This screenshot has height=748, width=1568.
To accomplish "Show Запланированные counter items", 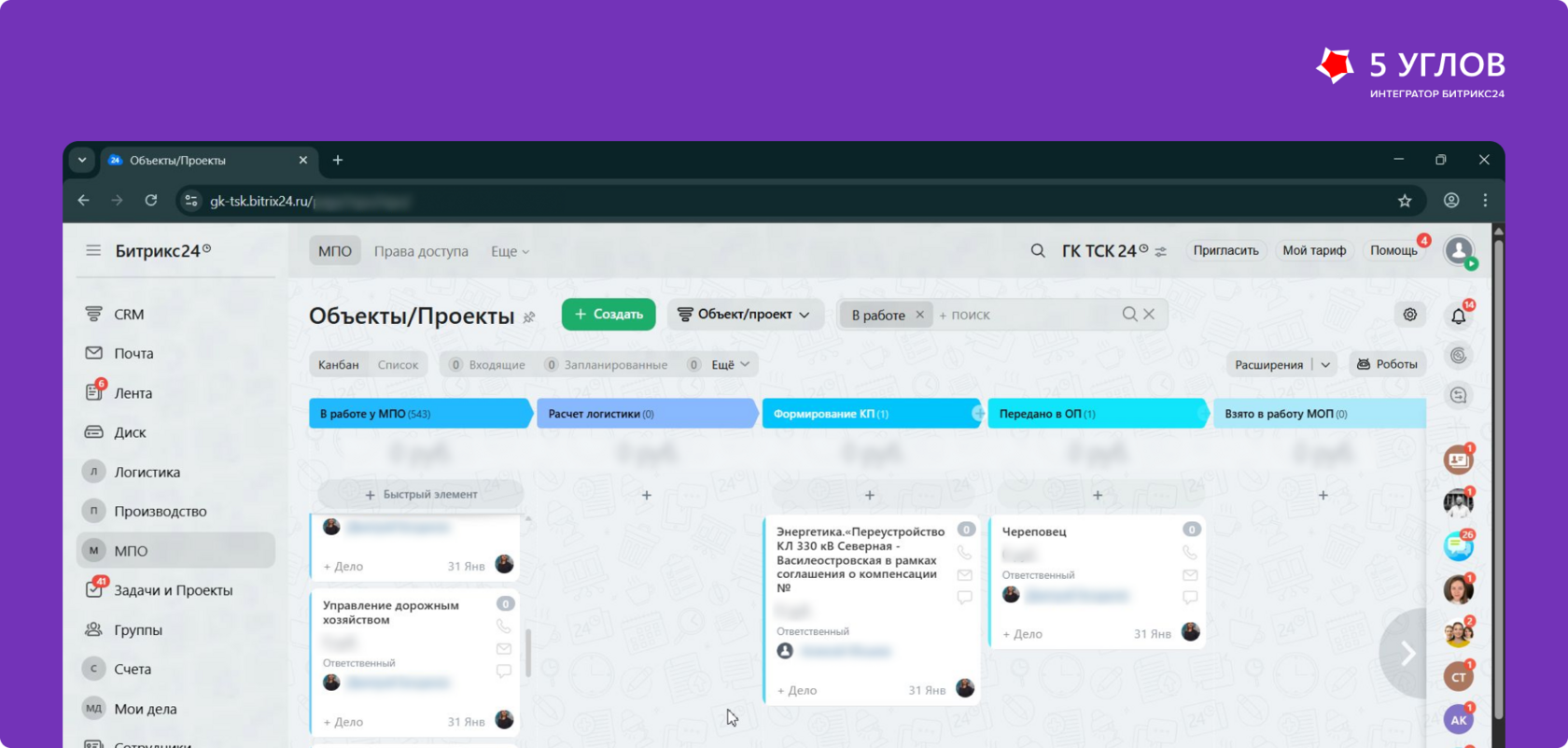I will (606, 365).
